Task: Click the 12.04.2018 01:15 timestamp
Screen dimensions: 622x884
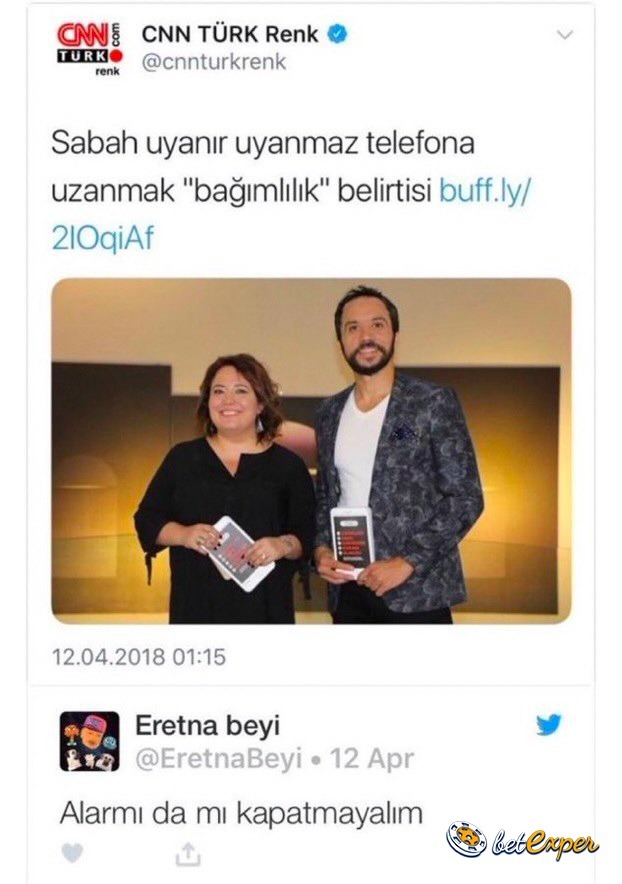Action: pyautogui.click(x=139, y=657)
